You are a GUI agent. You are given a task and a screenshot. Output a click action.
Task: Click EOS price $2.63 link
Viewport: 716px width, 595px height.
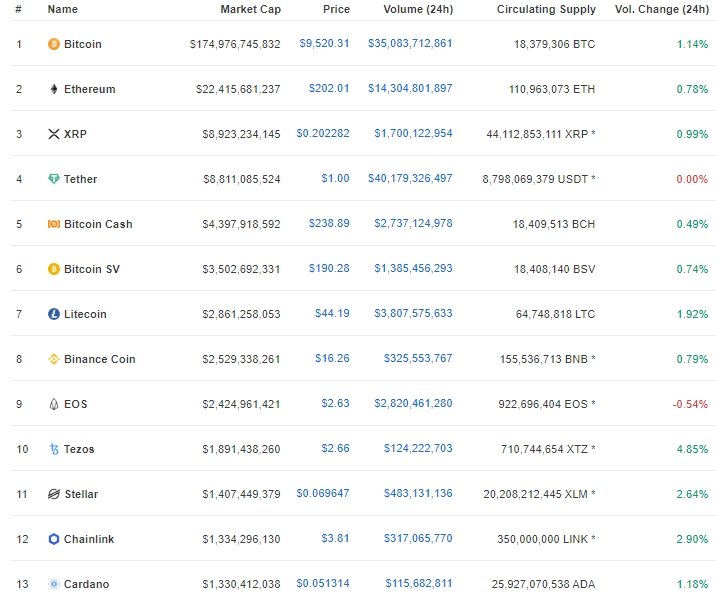click(x=335, y=403)
